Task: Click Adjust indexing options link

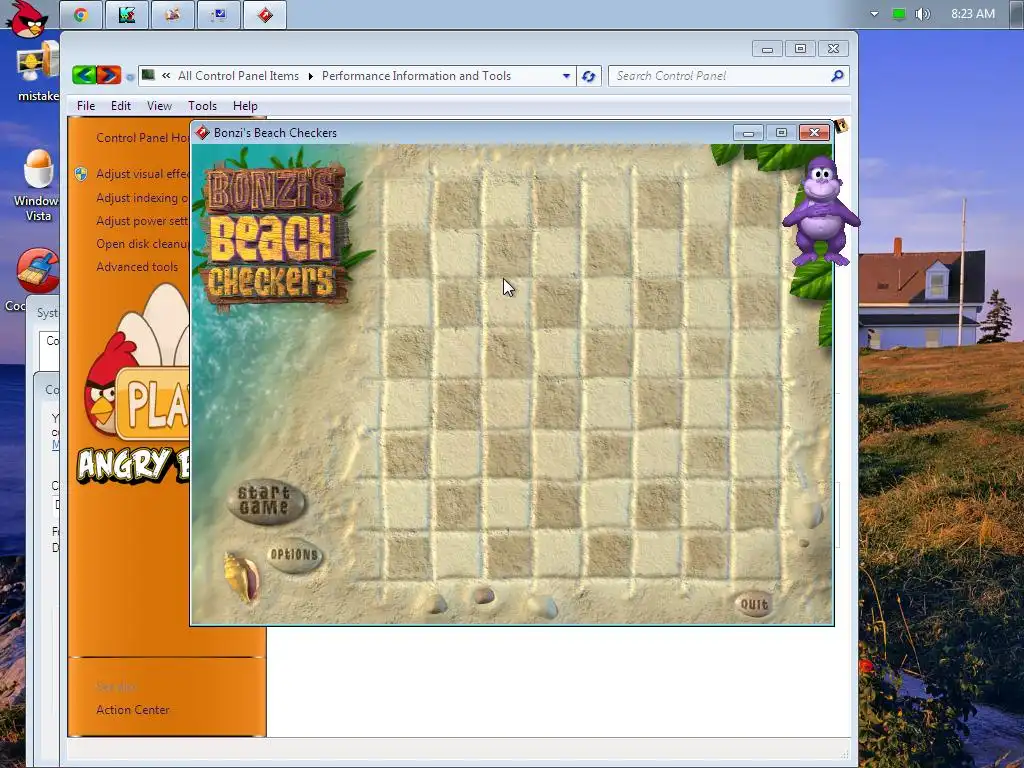Action: [x=142, y=198]
